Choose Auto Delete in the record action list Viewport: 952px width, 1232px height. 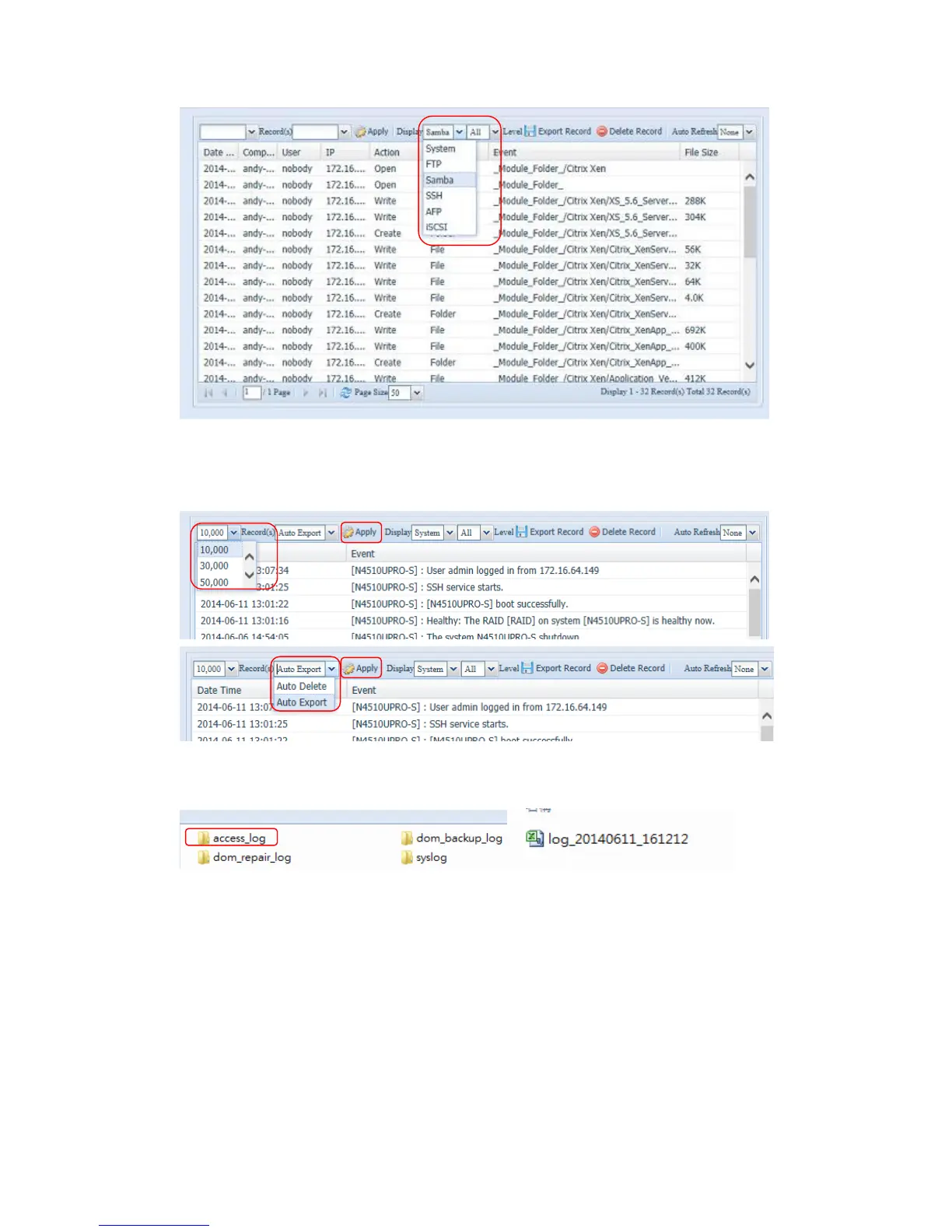tap(304, 686)
